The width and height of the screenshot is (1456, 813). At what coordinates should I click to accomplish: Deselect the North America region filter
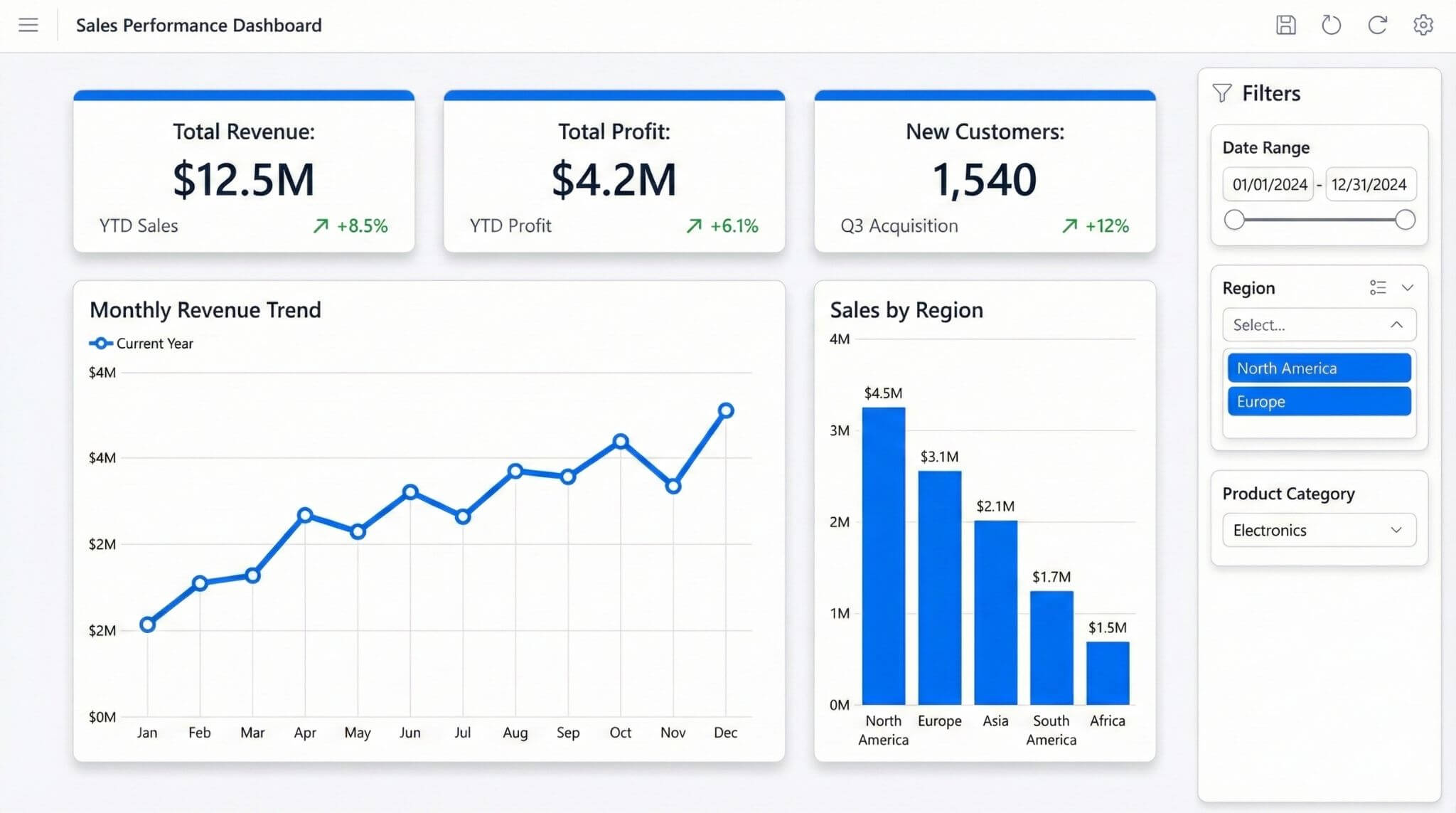(1318, 368)
